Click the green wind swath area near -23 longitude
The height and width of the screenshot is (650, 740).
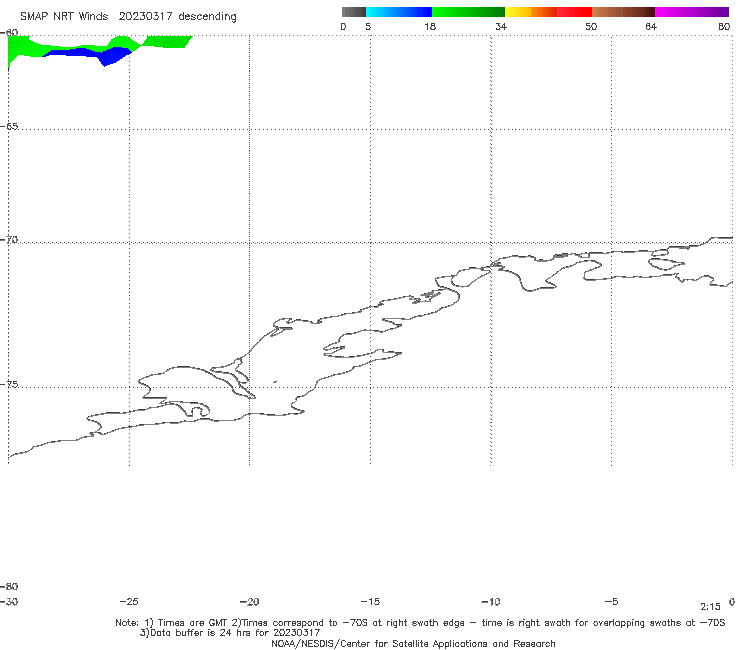[x=165, y=42]
